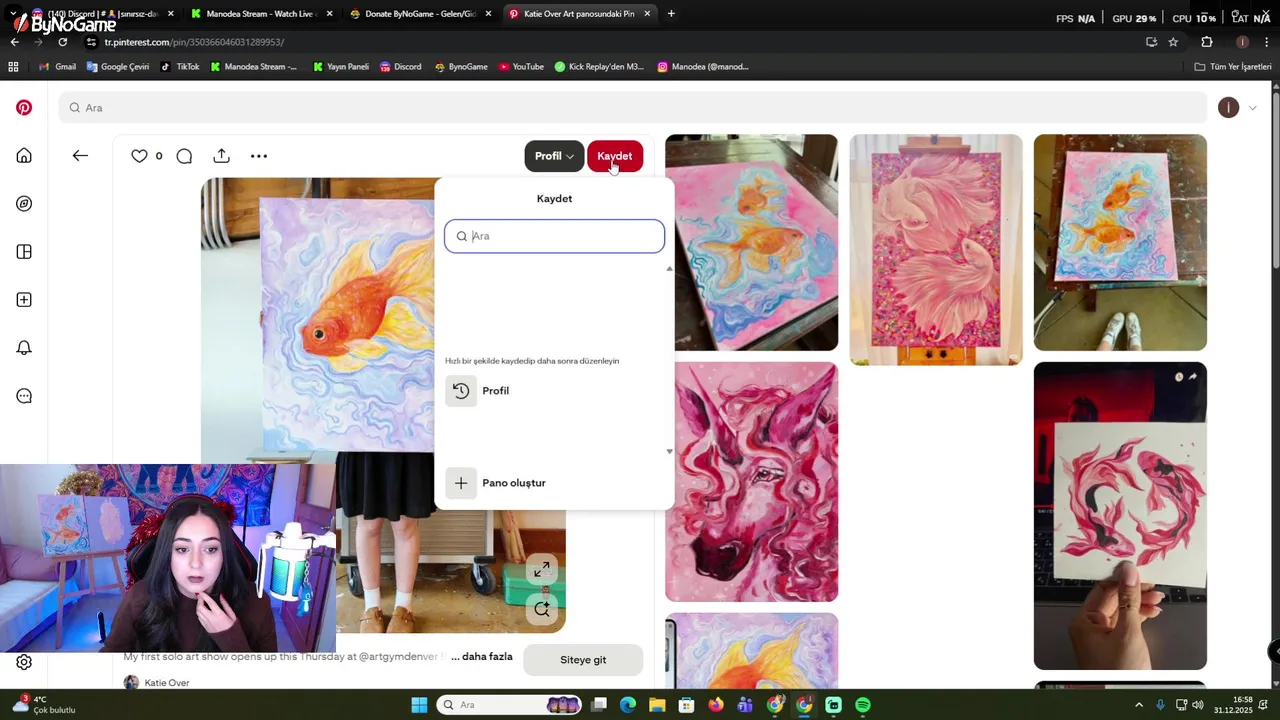Viewport: 1280px width, 720px height.
Task: Open File Explorer from the taskbar
Action: tap(657, 705)
